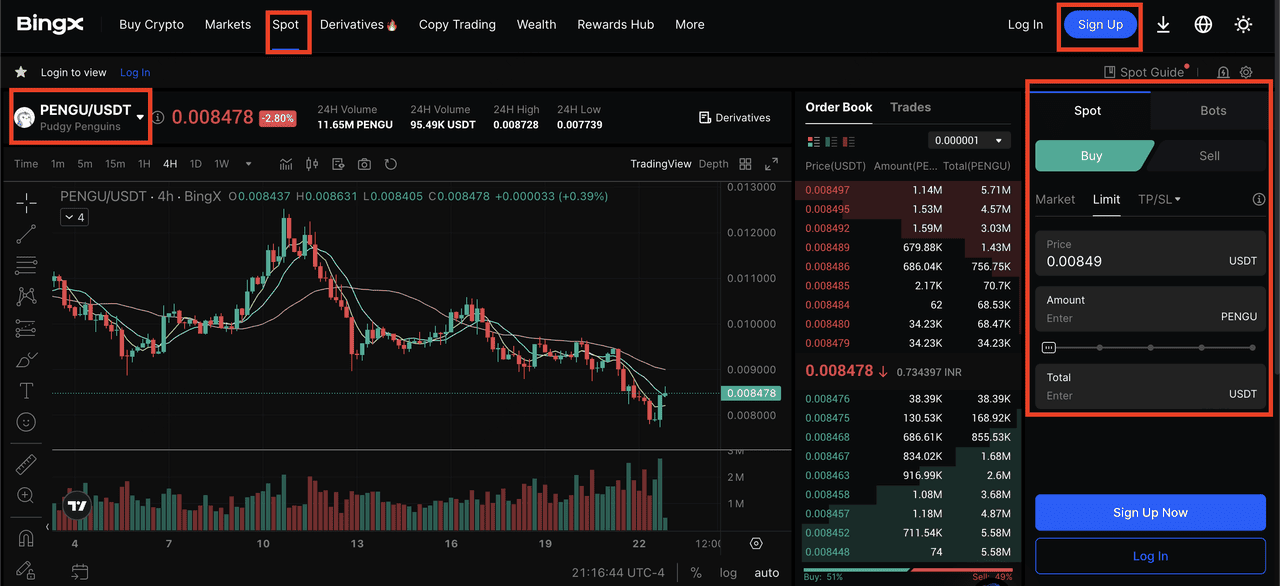Select the crosshair cursor tool
This screenshot has height=586, width=1280.
tap(26, 202)
